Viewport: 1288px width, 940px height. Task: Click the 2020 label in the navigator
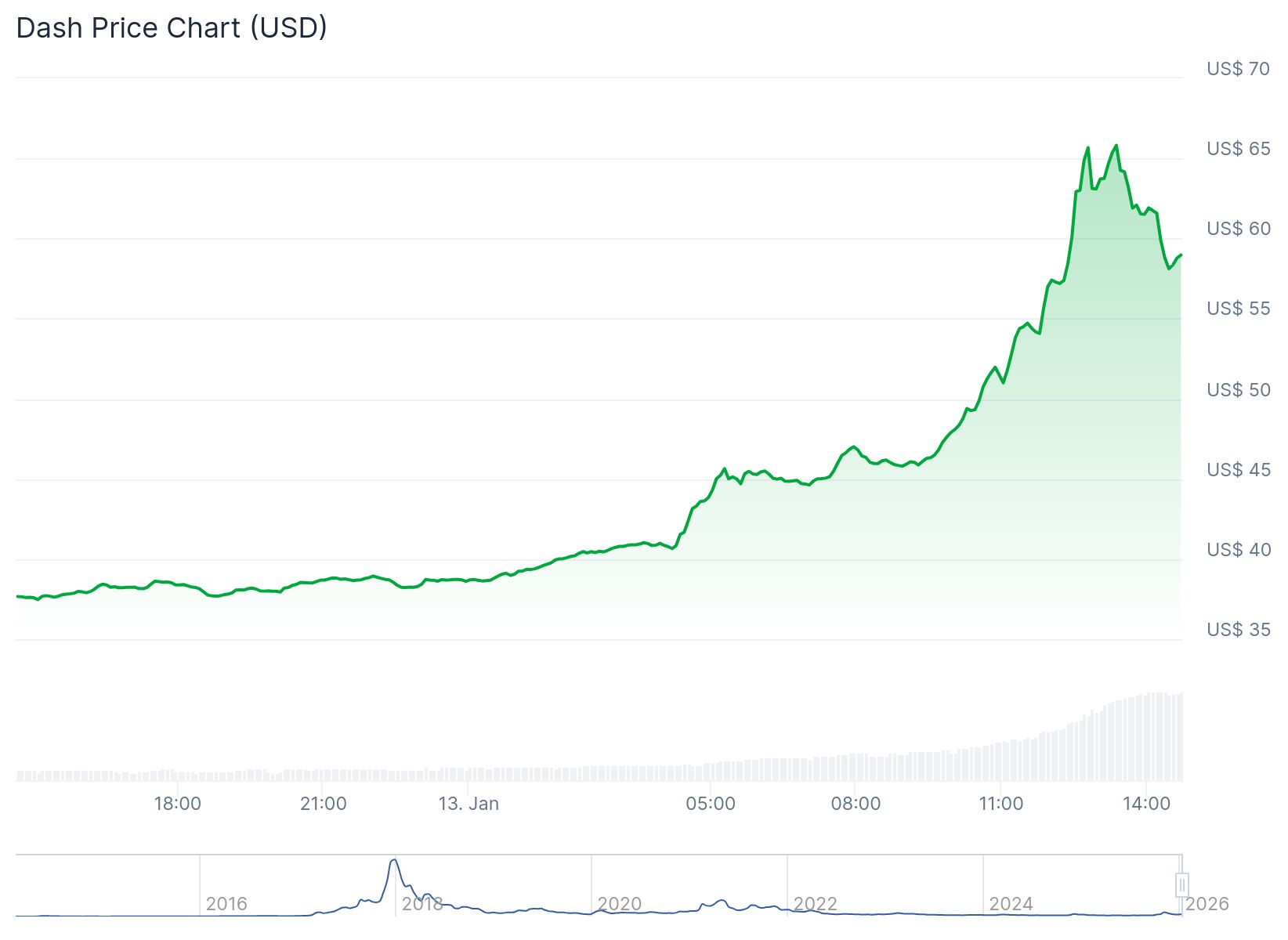619,904
